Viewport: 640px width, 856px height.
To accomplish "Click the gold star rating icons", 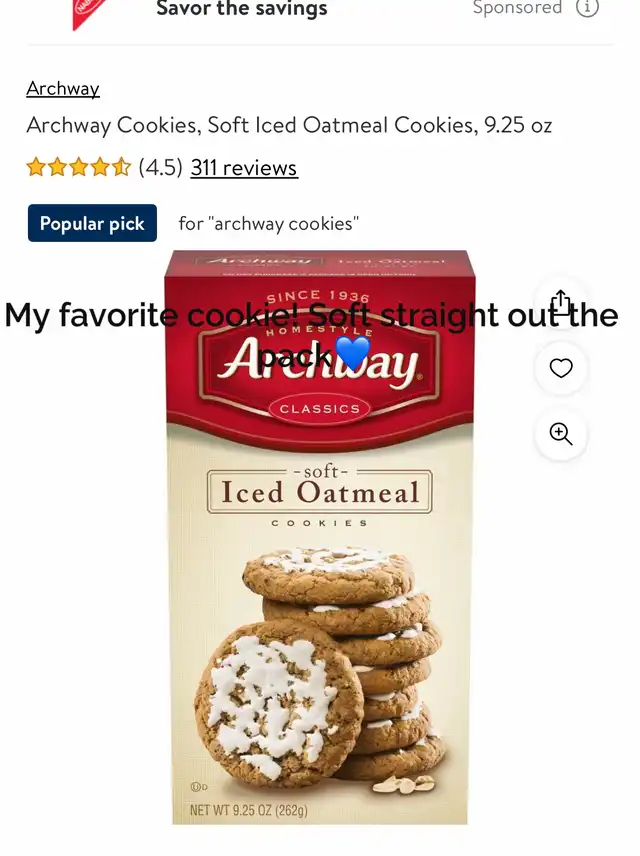I will (x=79, y=167).
